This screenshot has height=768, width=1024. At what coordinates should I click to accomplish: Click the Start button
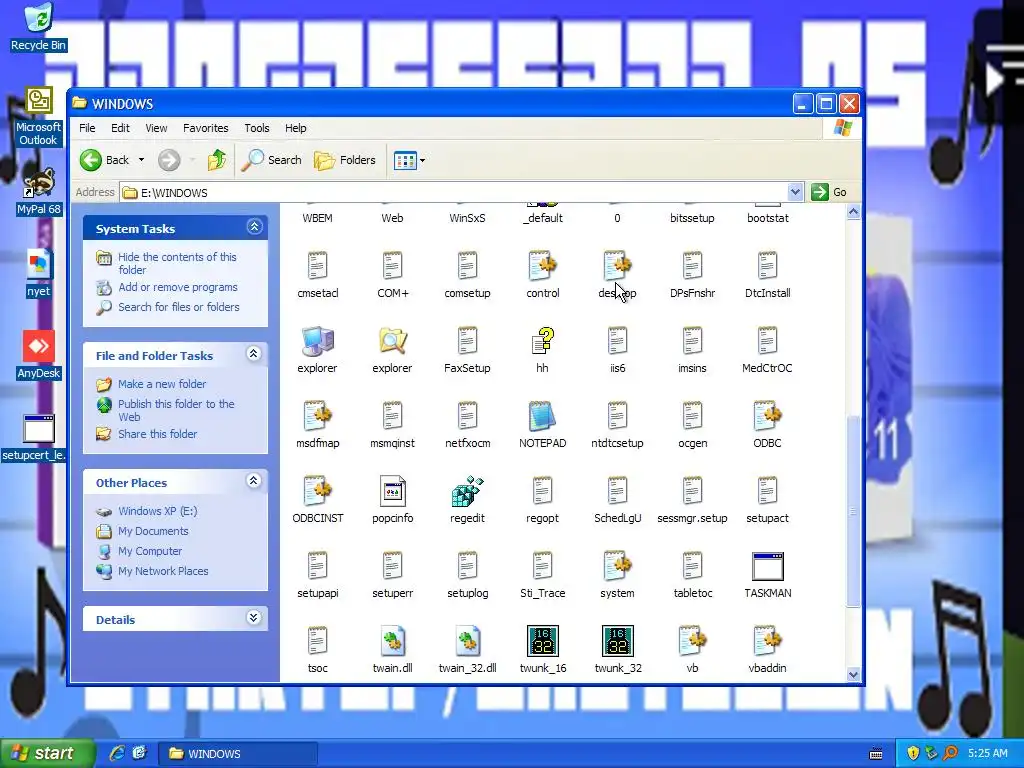46,754
